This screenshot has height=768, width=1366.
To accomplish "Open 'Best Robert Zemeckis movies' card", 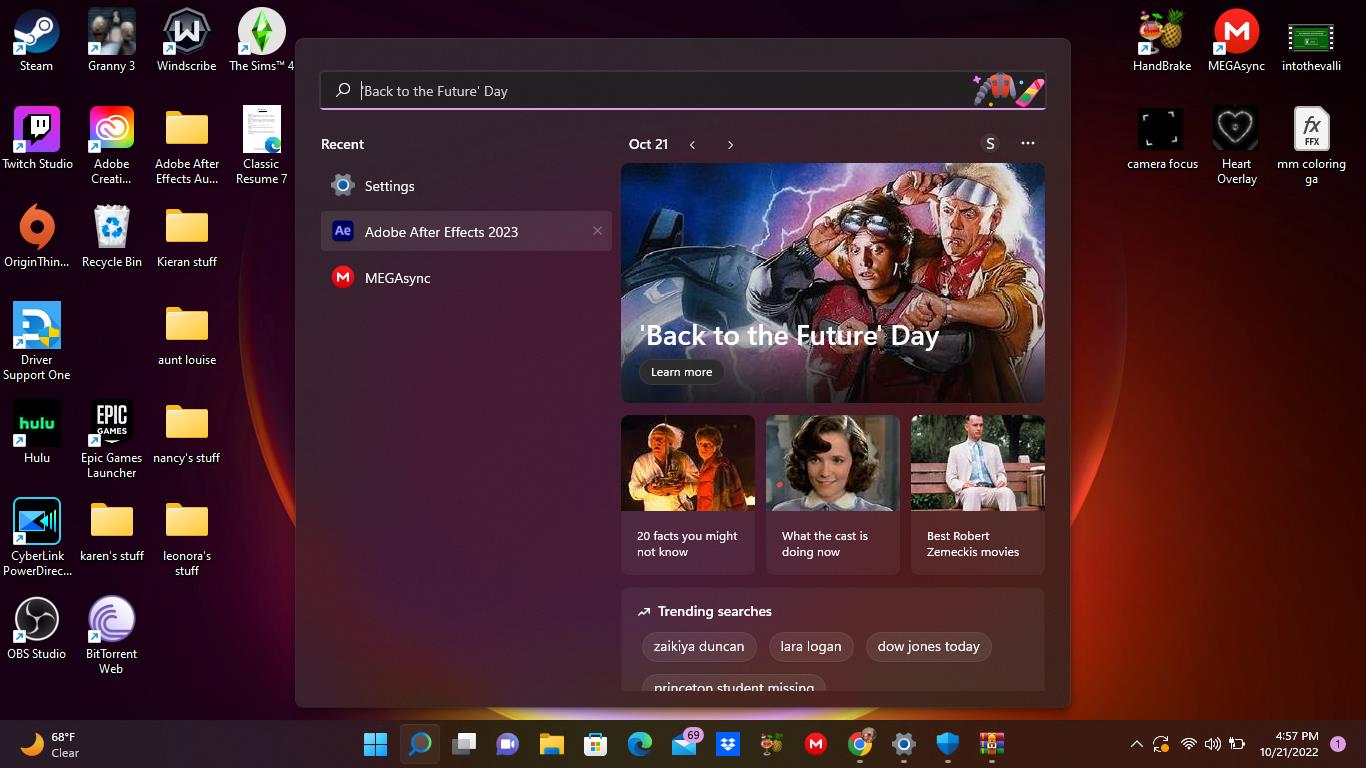I will tap(977, 494).
